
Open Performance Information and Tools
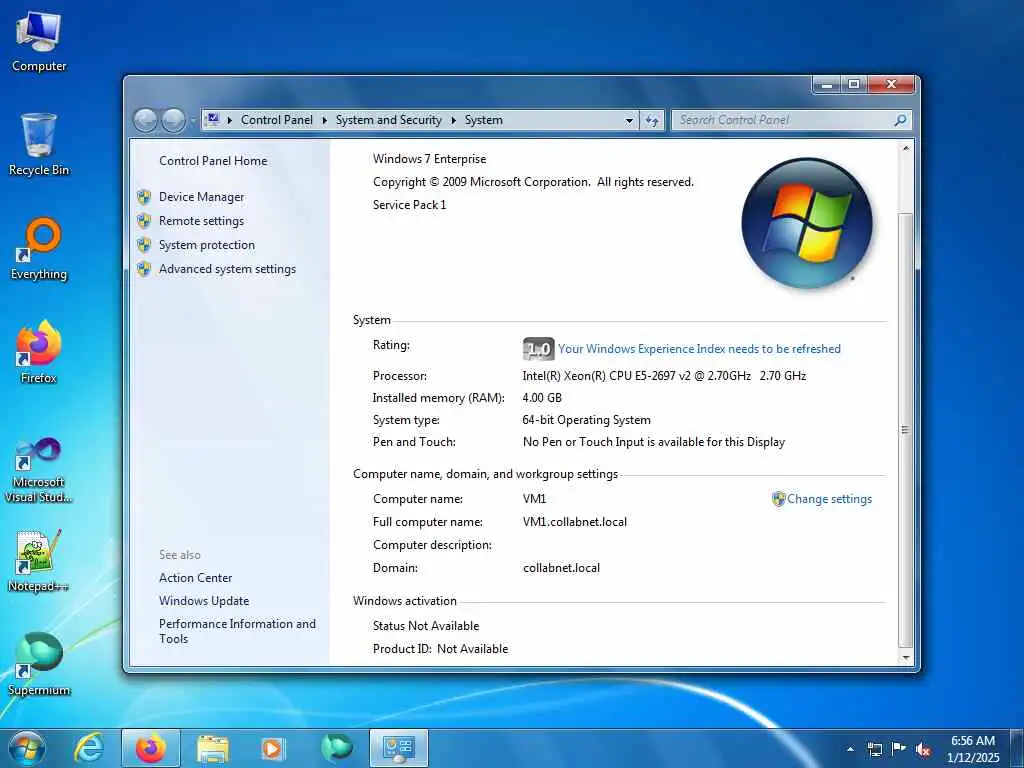click(x=237, y=631)
